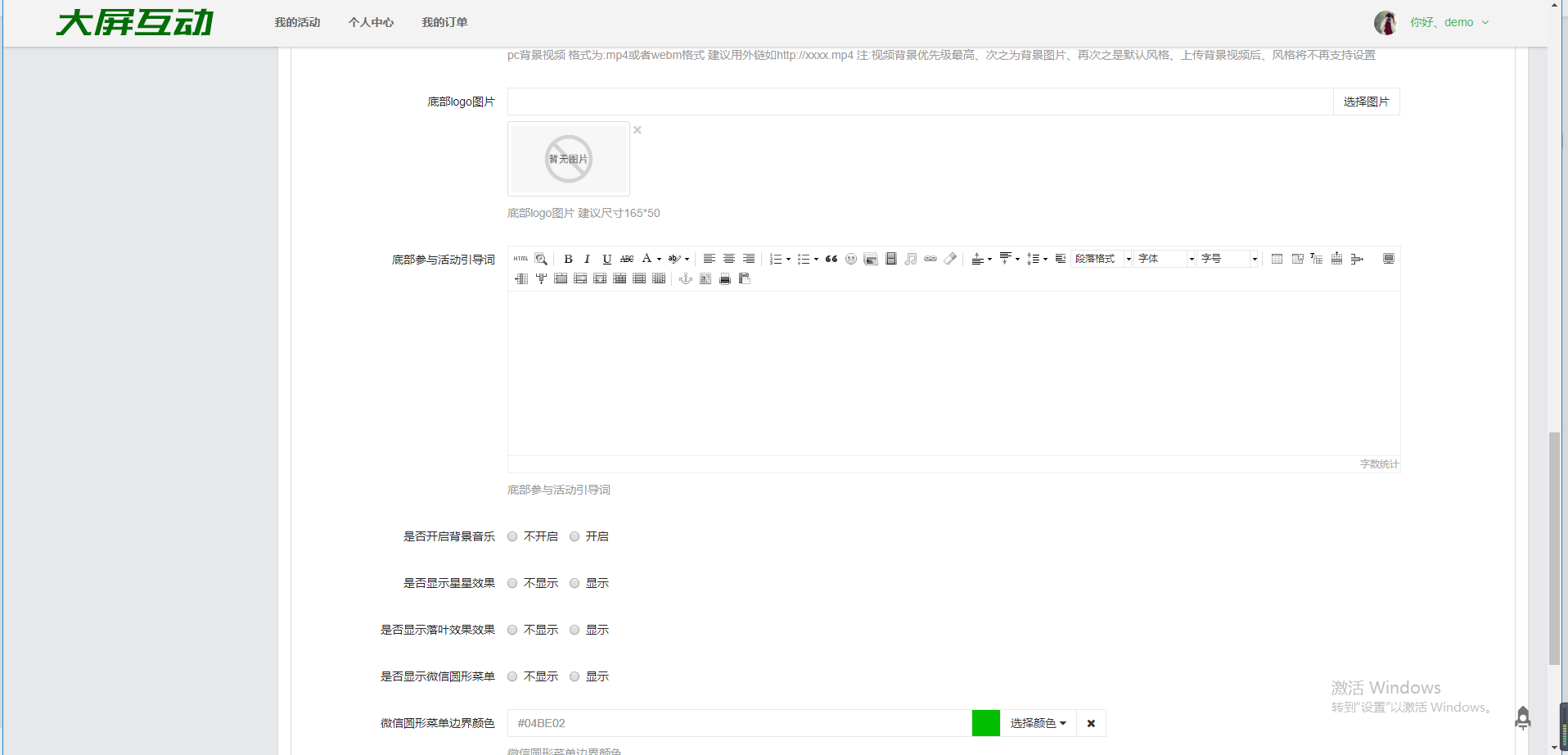Open the 选择颜色 color picker dropdown
This screenshot has width=1568, height=755.
[1038, 723]
